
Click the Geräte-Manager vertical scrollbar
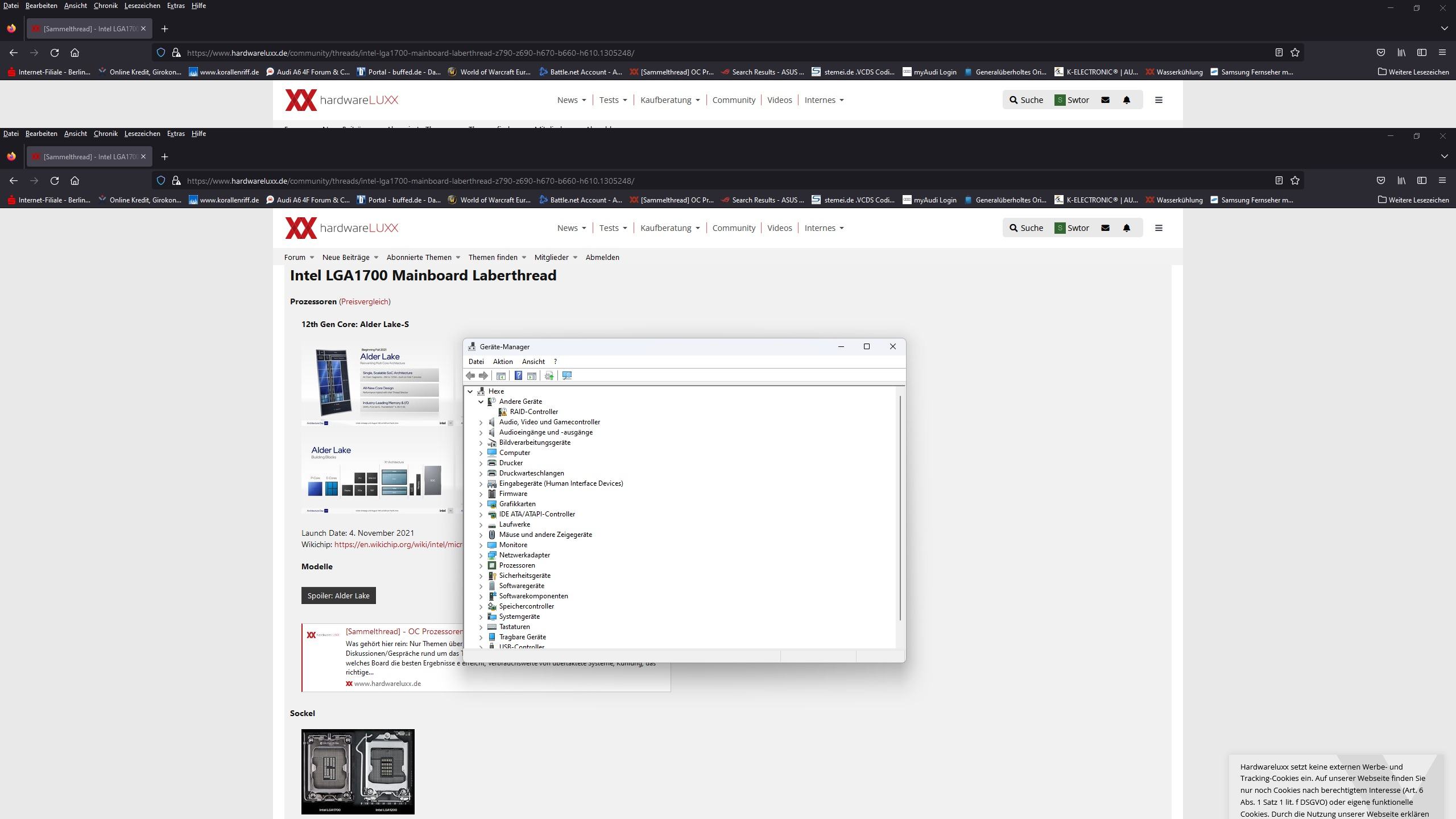coord(900,508)
